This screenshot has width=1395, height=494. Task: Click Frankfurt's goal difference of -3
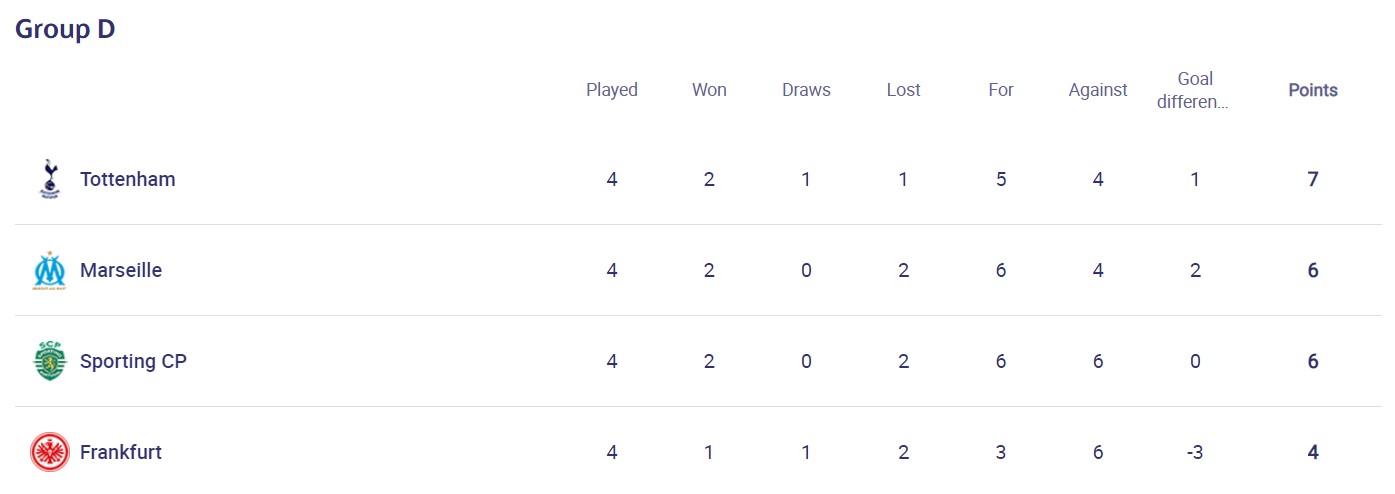[x=1194, y=452]
